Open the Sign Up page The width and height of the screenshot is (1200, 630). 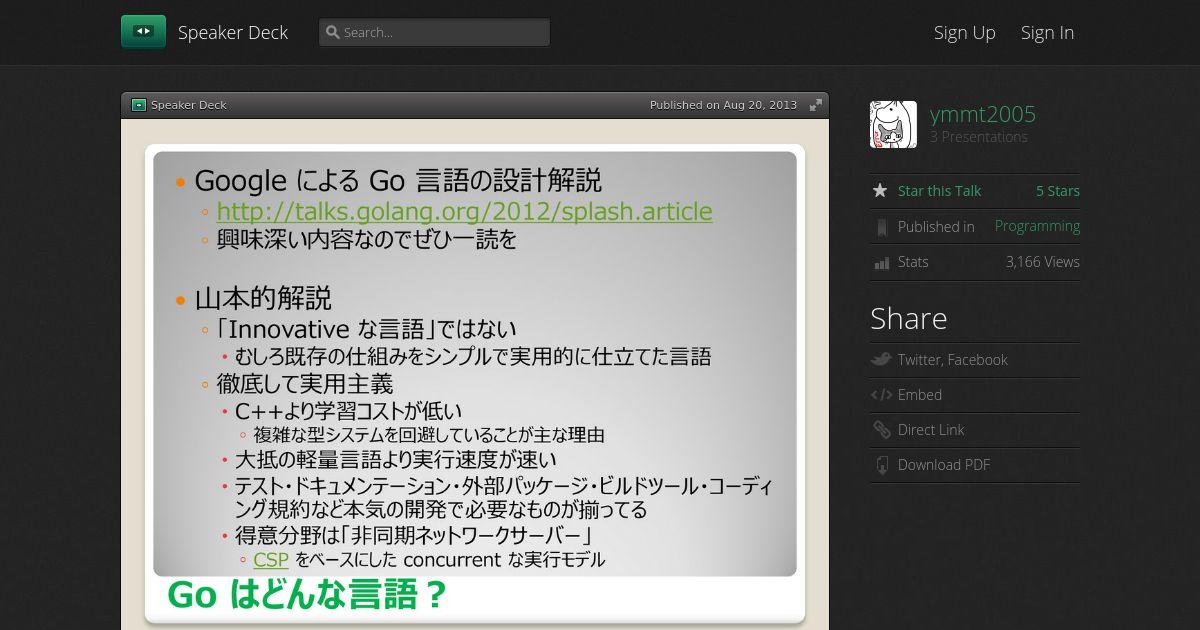[964, 32]
